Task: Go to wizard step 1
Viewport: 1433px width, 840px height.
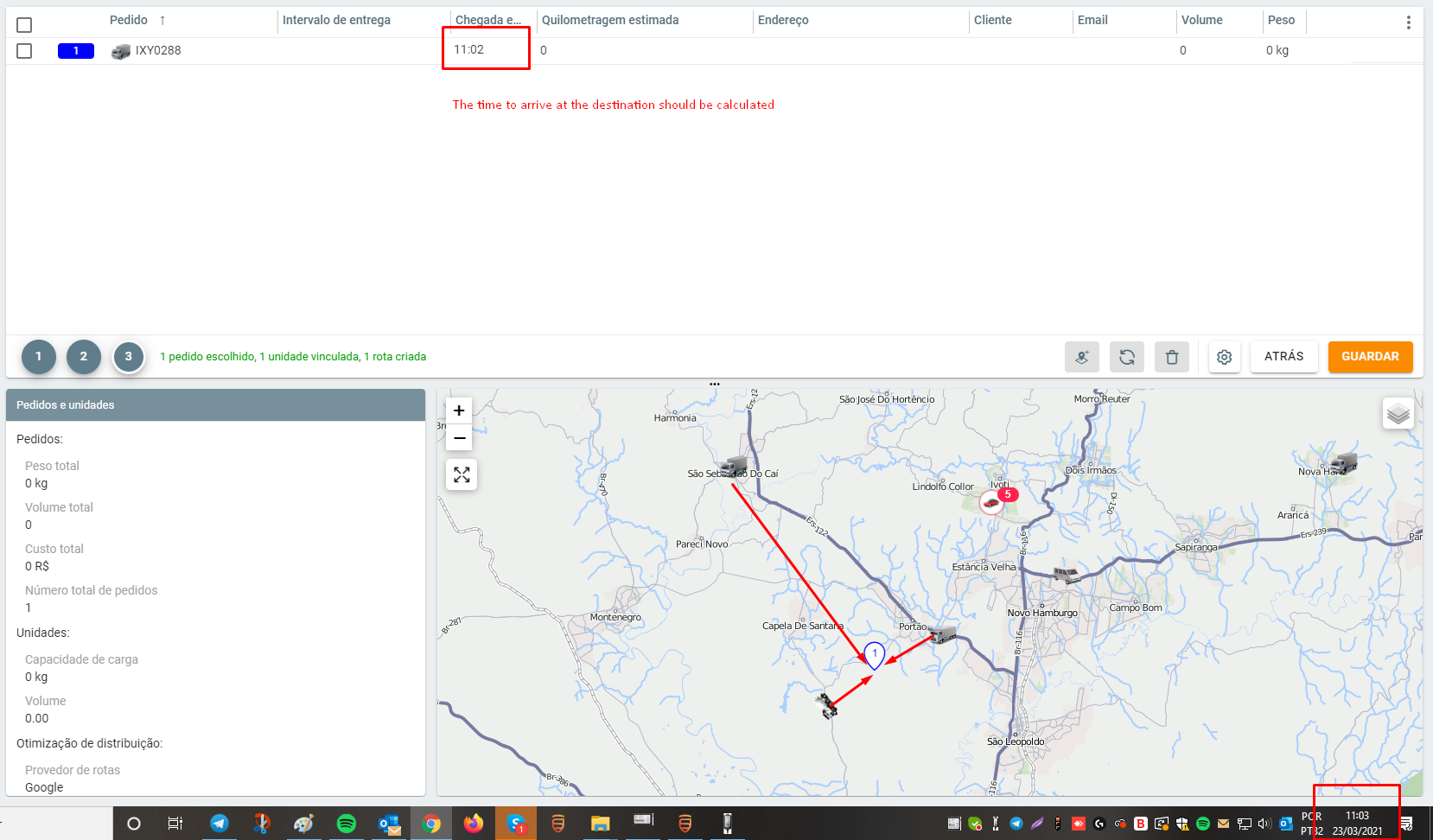Action: tap(38, 356)
